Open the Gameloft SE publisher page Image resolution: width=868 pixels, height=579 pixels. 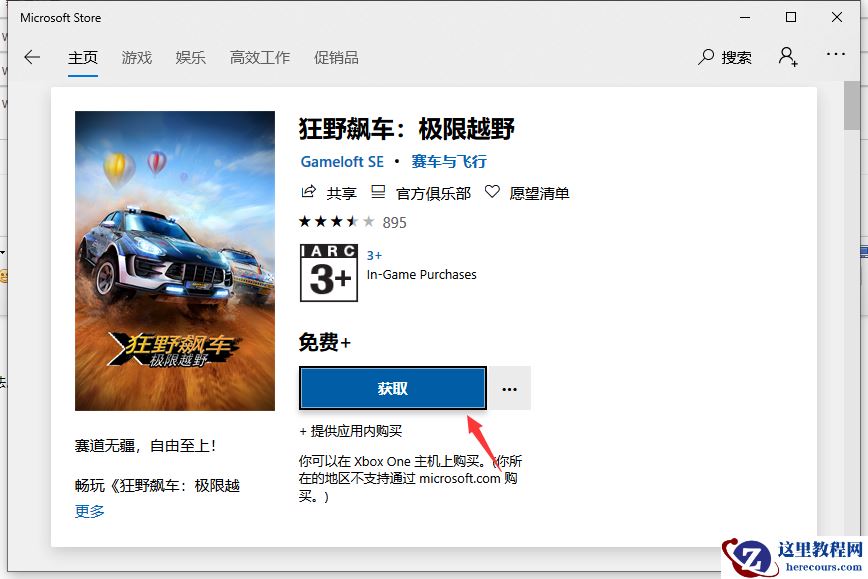pyautogui.click(x=341, y=161)
